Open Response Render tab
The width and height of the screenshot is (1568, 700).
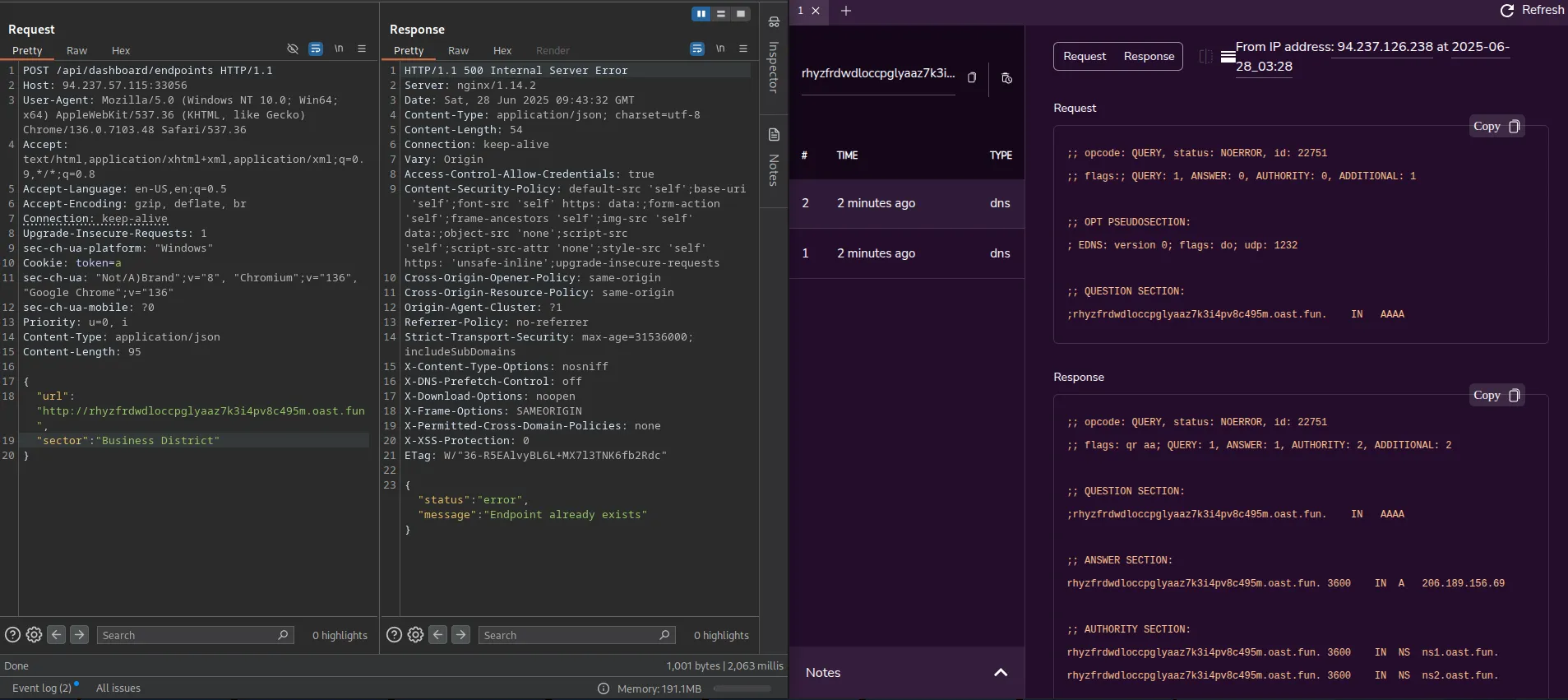click(553, 51)
